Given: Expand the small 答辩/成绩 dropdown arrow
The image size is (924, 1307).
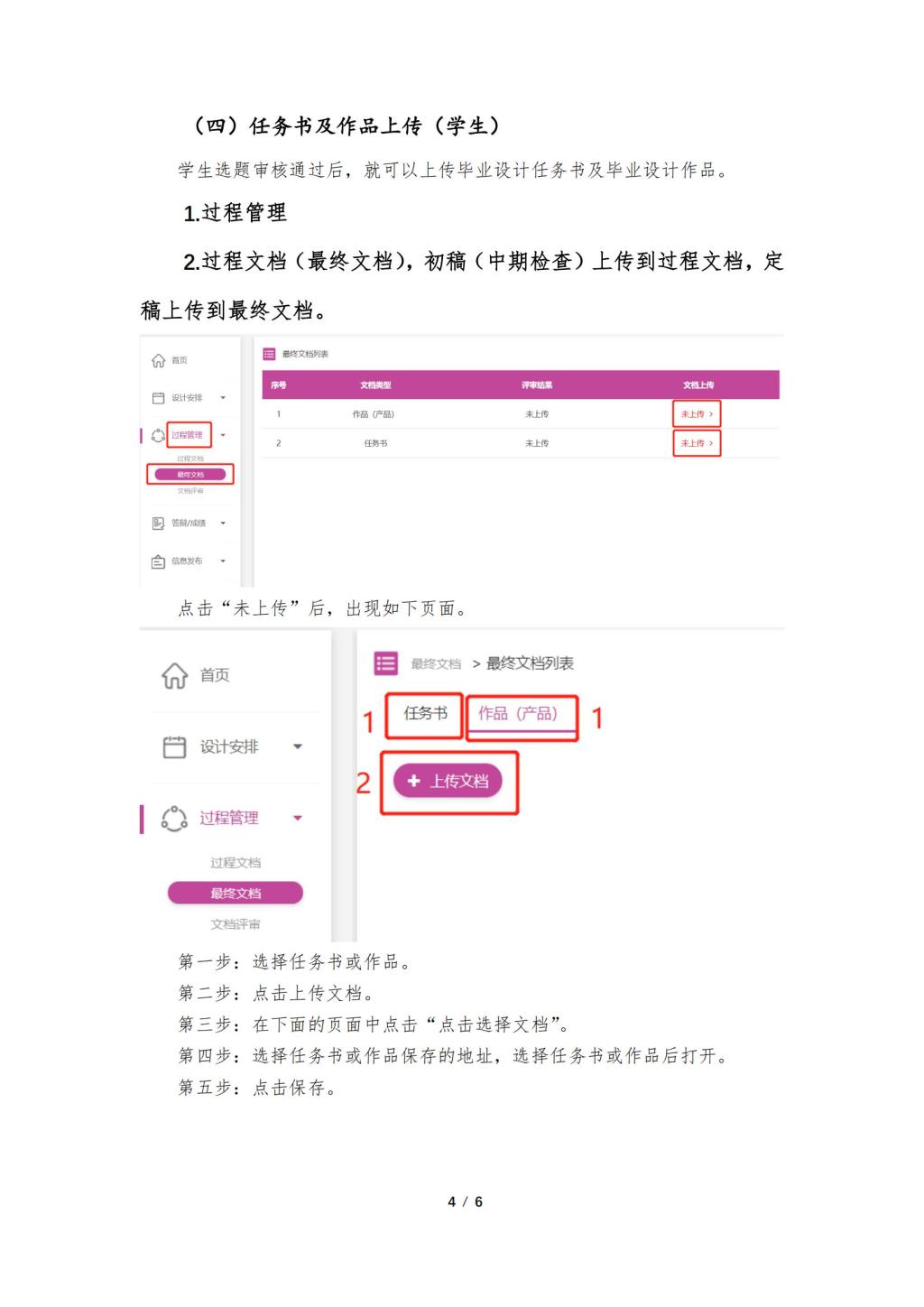Looking at the screenshot, I should 223,524.
